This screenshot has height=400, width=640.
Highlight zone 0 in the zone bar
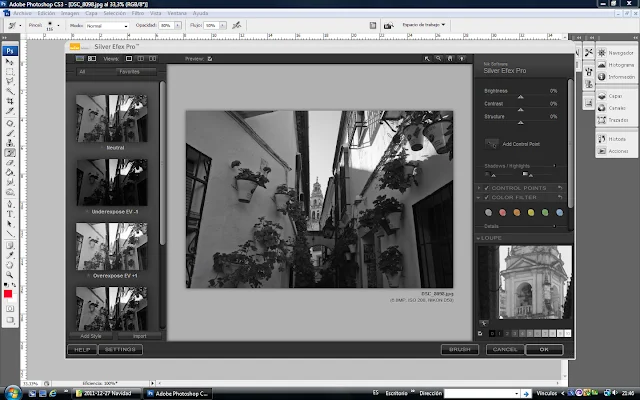[492, 334]
